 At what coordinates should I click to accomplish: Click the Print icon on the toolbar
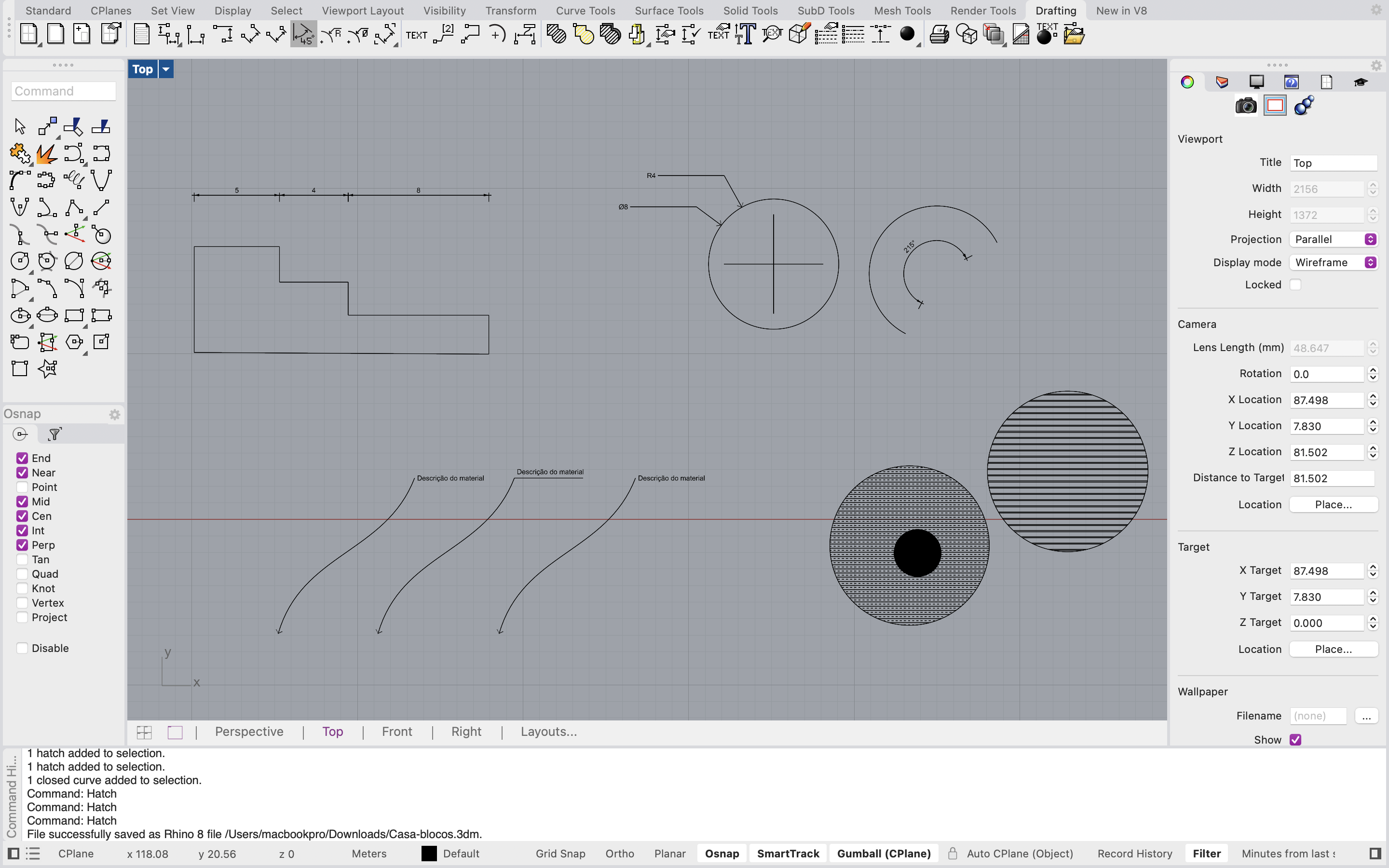[x=940, y=33]
